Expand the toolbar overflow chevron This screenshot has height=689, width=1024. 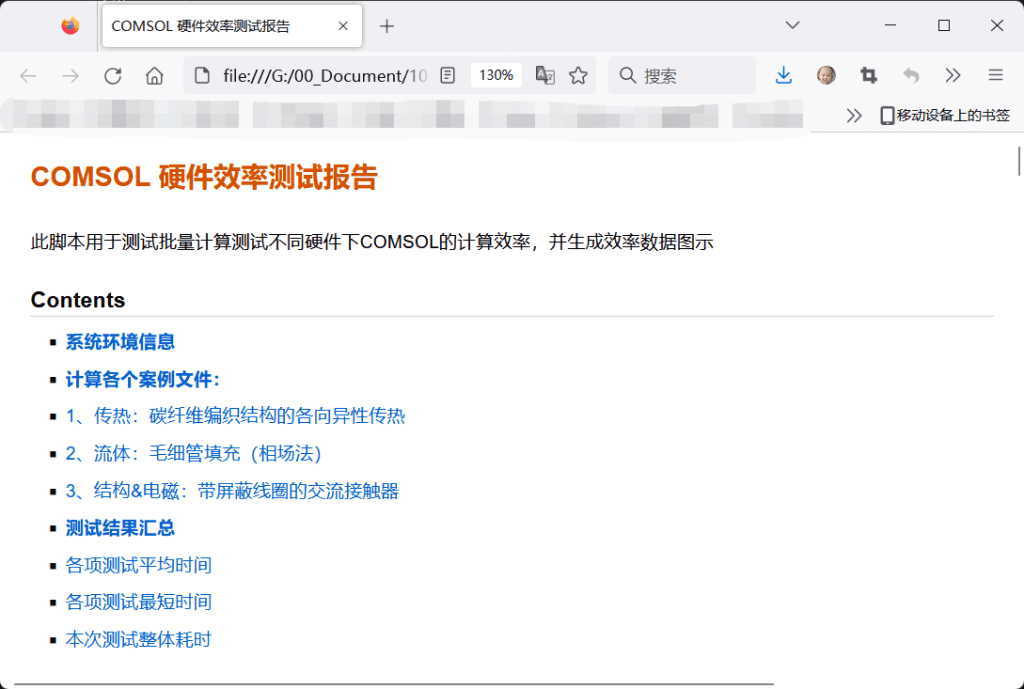click(952, 75)
